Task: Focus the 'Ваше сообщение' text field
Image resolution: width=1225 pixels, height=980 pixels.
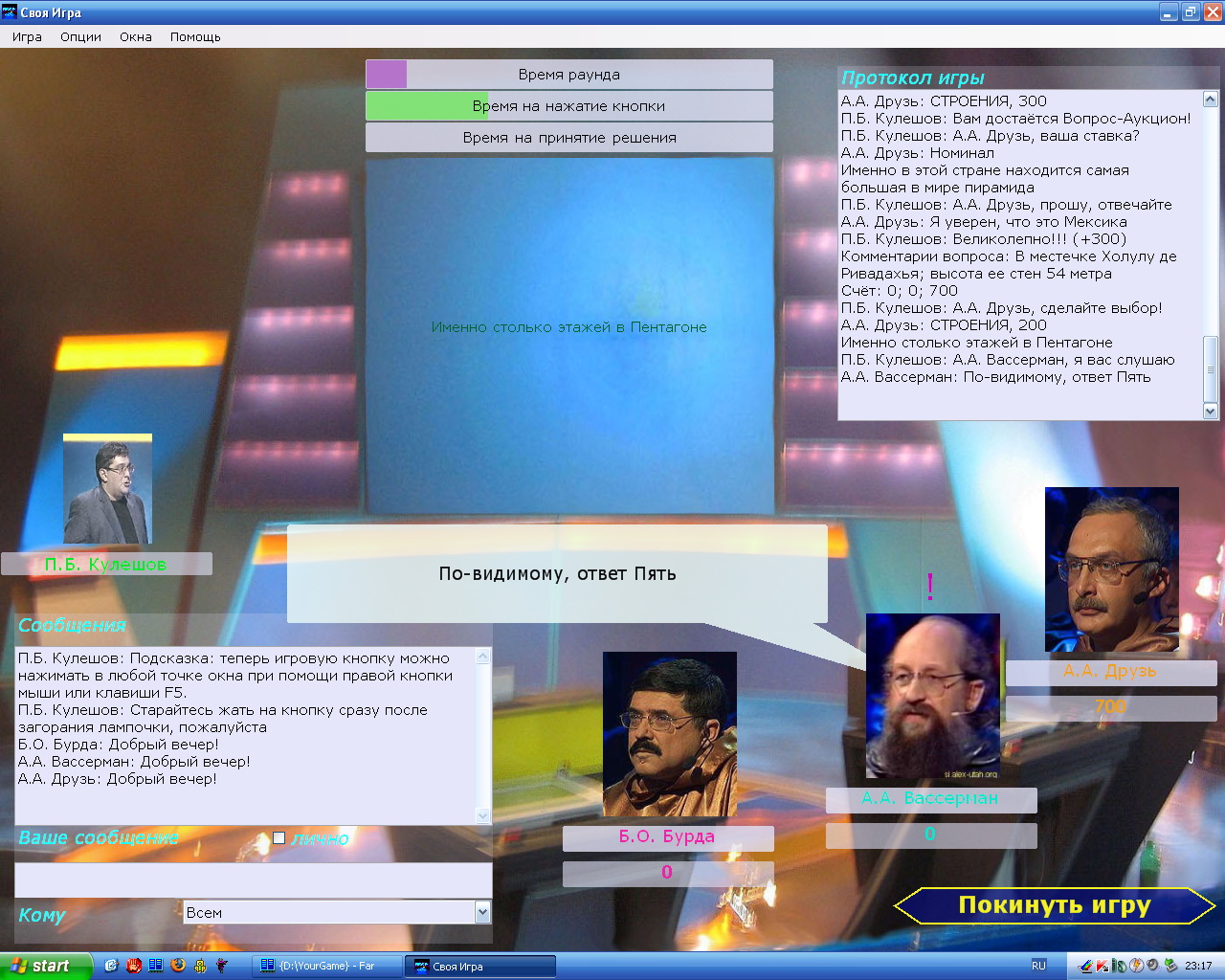Action: point(253,880)
